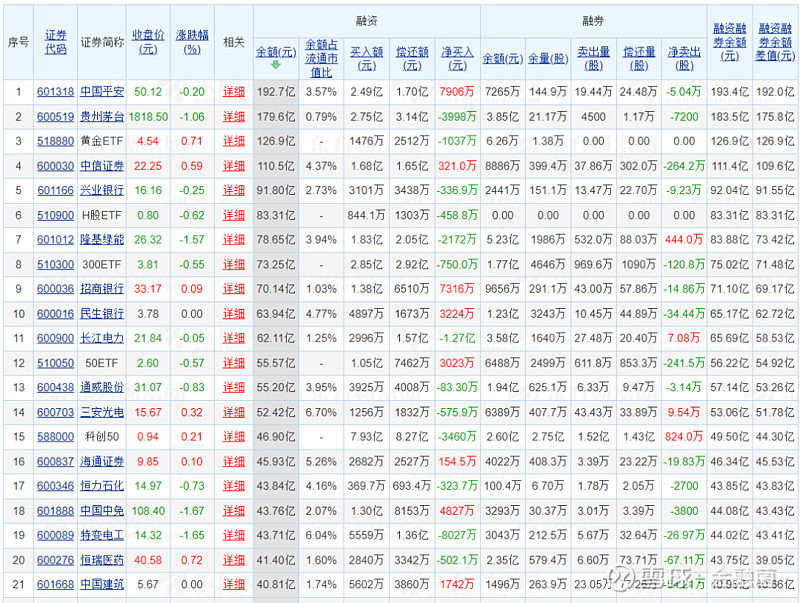Select net buy value 7906万
Screen dimensions: 800x603
(457, 92)
